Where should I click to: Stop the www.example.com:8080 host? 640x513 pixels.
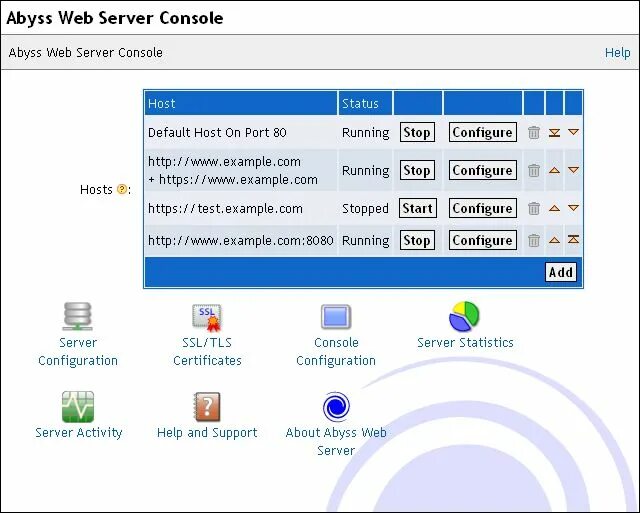pyautogui.click(x=417, y=240)
